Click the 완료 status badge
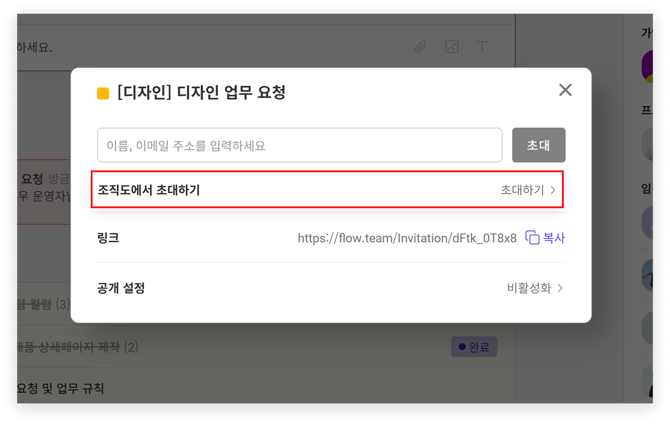670x424 pixels. [472, 347]
